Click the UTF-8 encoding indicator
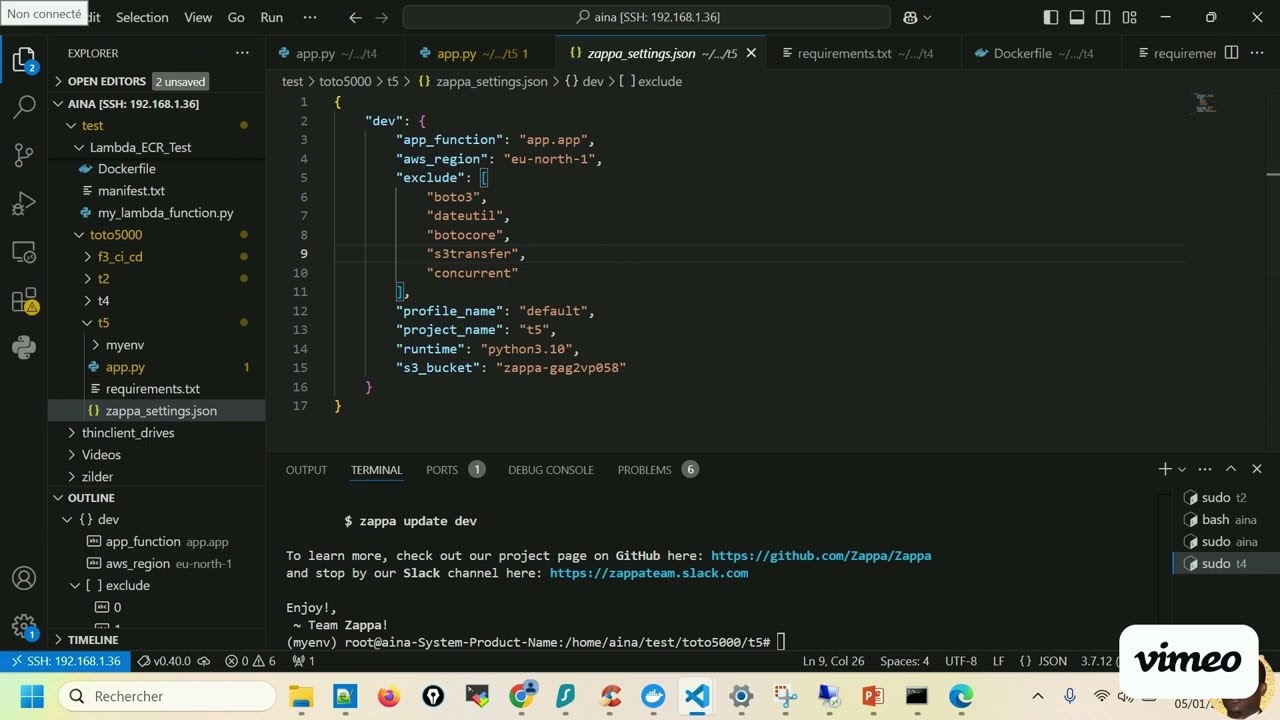The width and height of the screenshot is (1280, 720). [961, 661]
